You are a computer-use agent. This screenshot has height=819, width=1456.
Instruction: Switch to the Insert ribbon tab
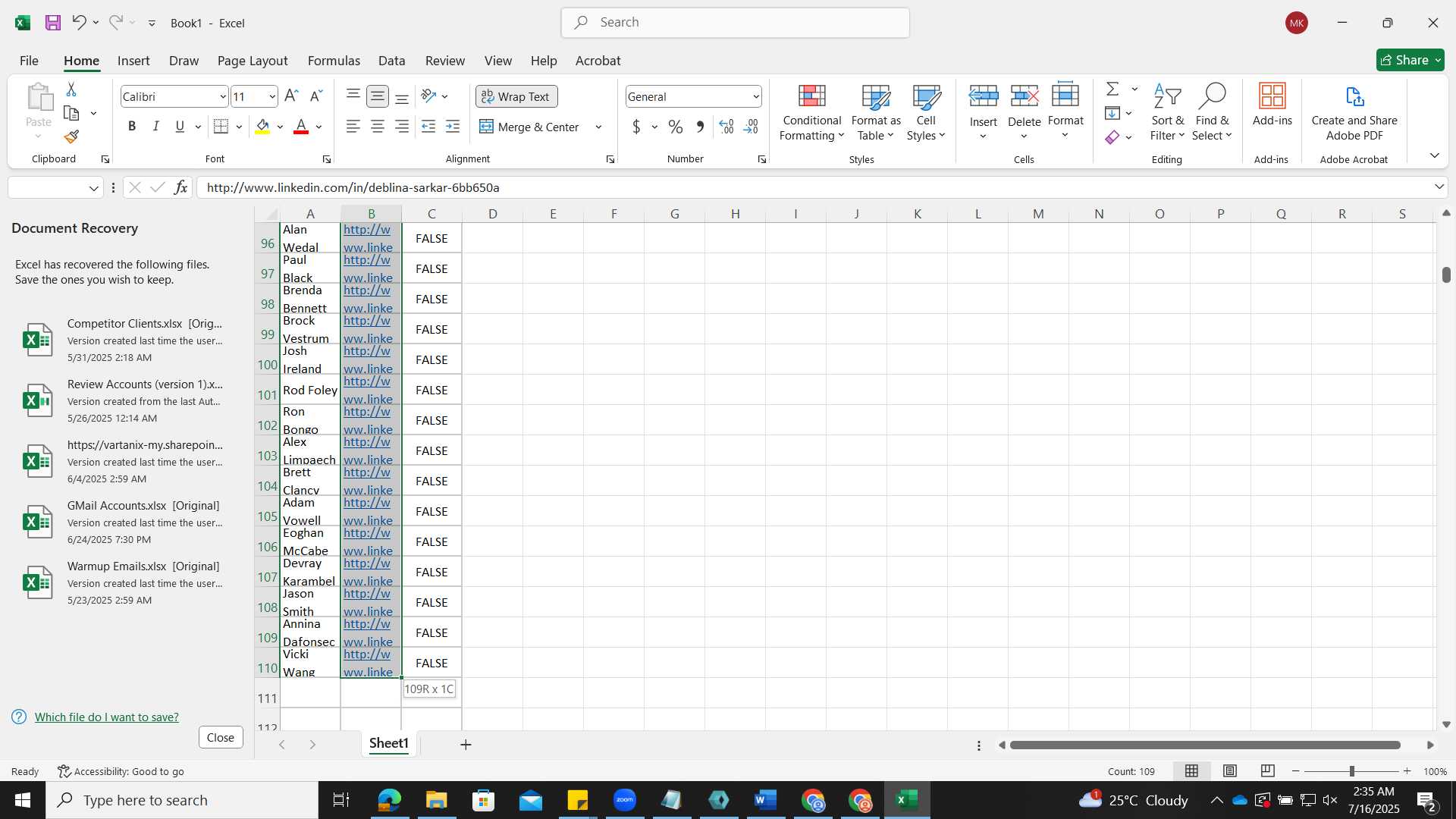click(133, 61)
